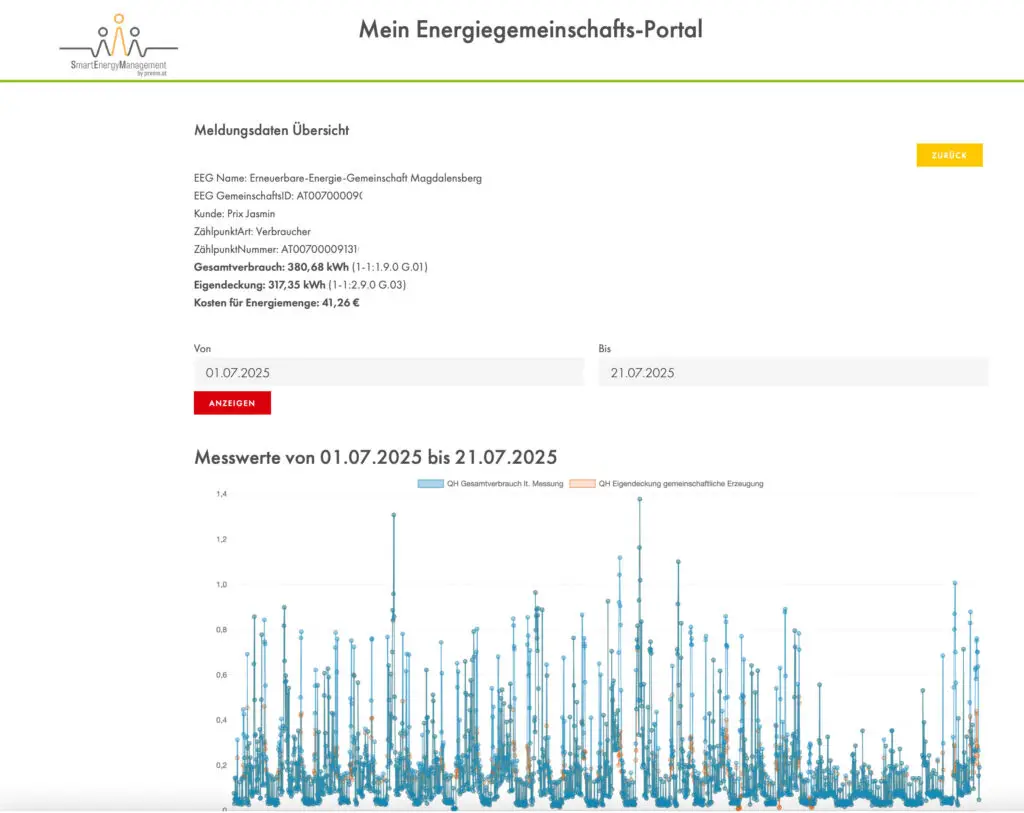
Task: Click the EEG Name text line
Action: click(337, 178)
